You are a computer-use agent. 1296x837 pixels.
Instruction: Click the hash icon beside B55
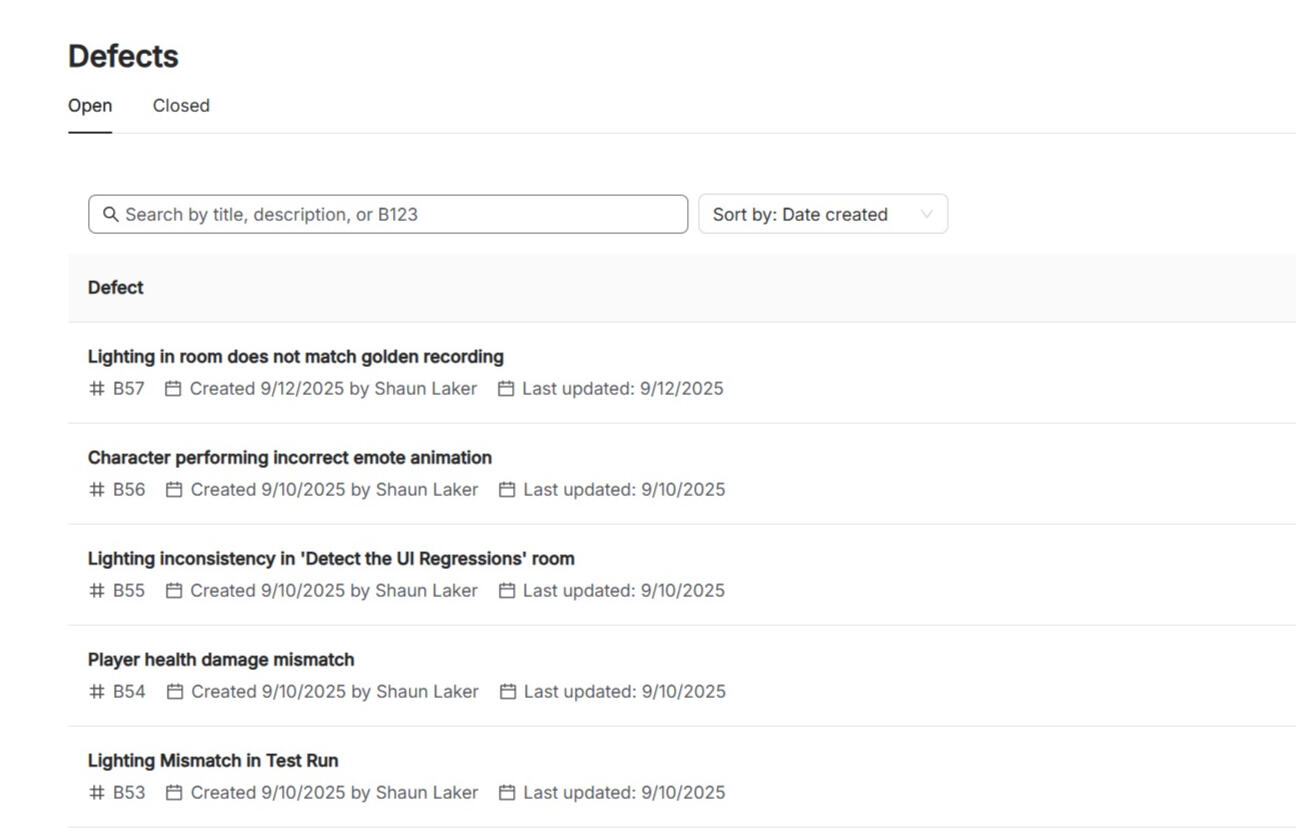97,590
